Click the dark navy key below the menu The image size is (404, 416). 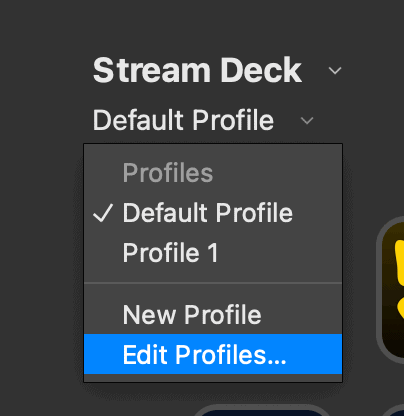coord(262,411)
